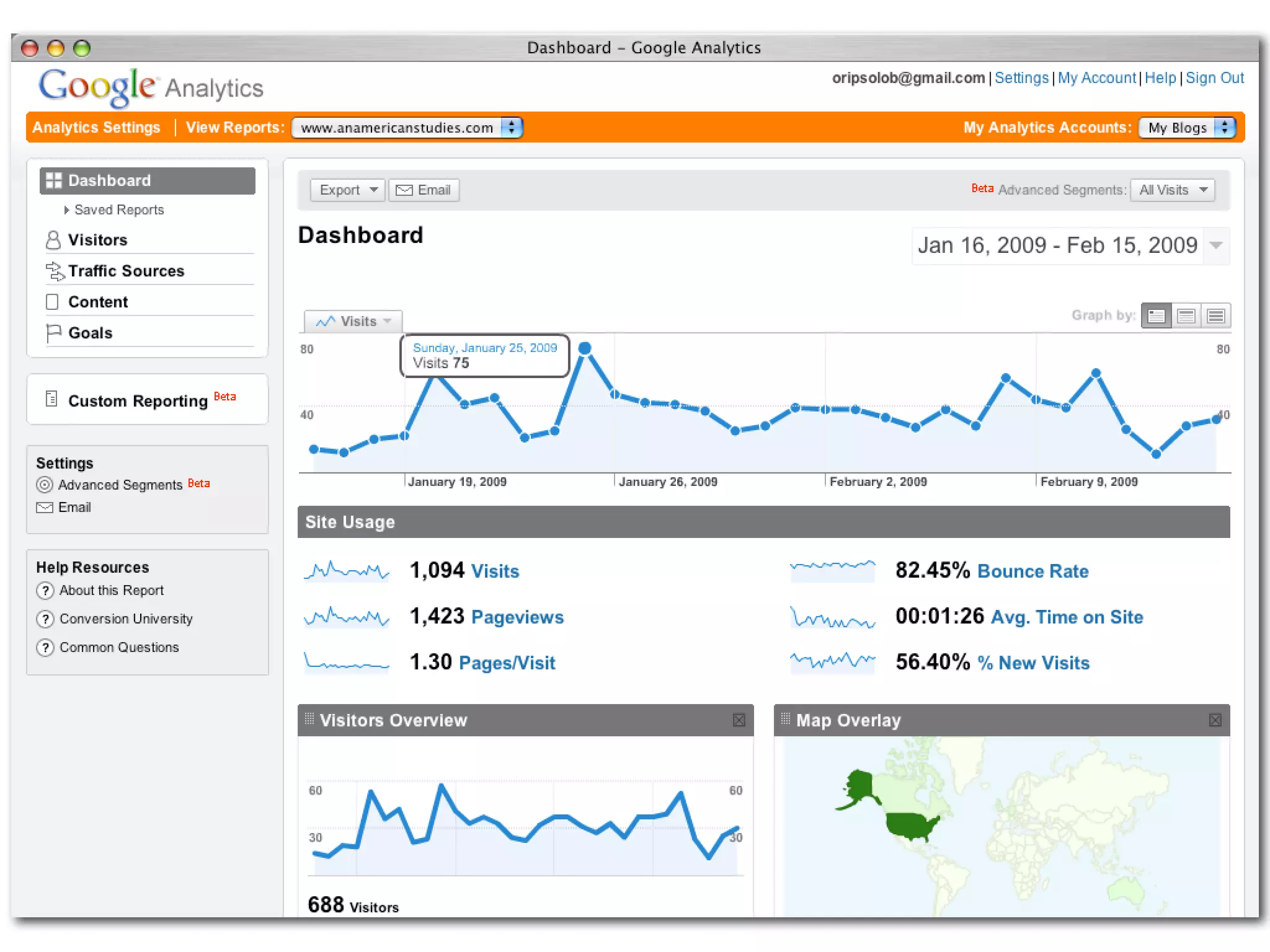The height and width of the screenshot is (952, 1270).
Task: Click the Sign Out link
Action: [x=1214, y=78]
